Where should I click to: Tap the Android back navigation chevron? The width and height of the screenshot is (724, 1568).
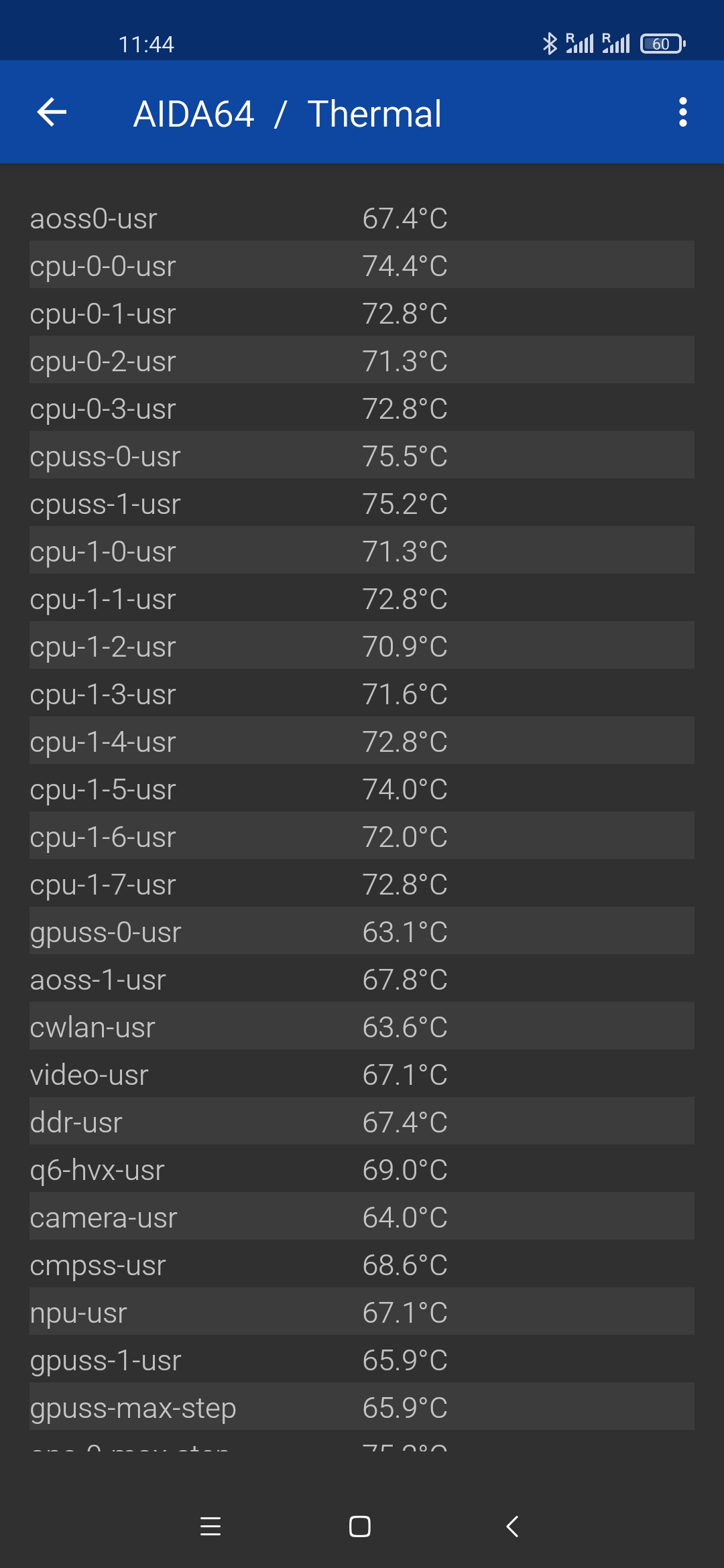(x=512, y=1526)
